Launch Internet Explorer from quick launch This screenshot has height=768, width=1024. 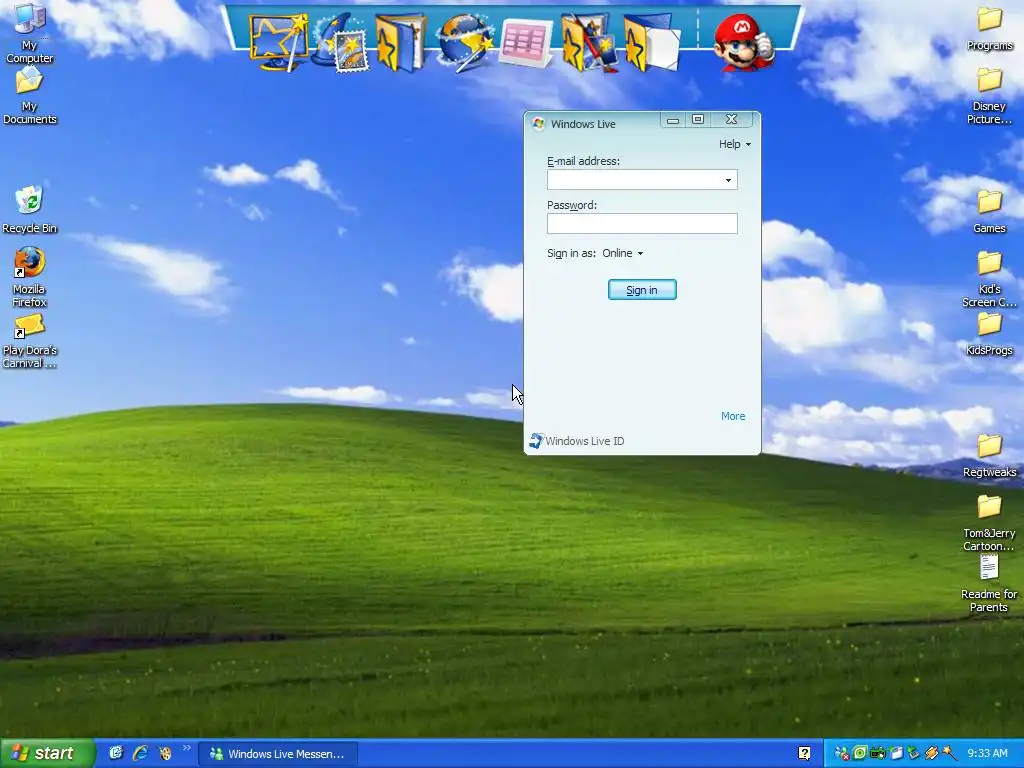tap(140, 753)
